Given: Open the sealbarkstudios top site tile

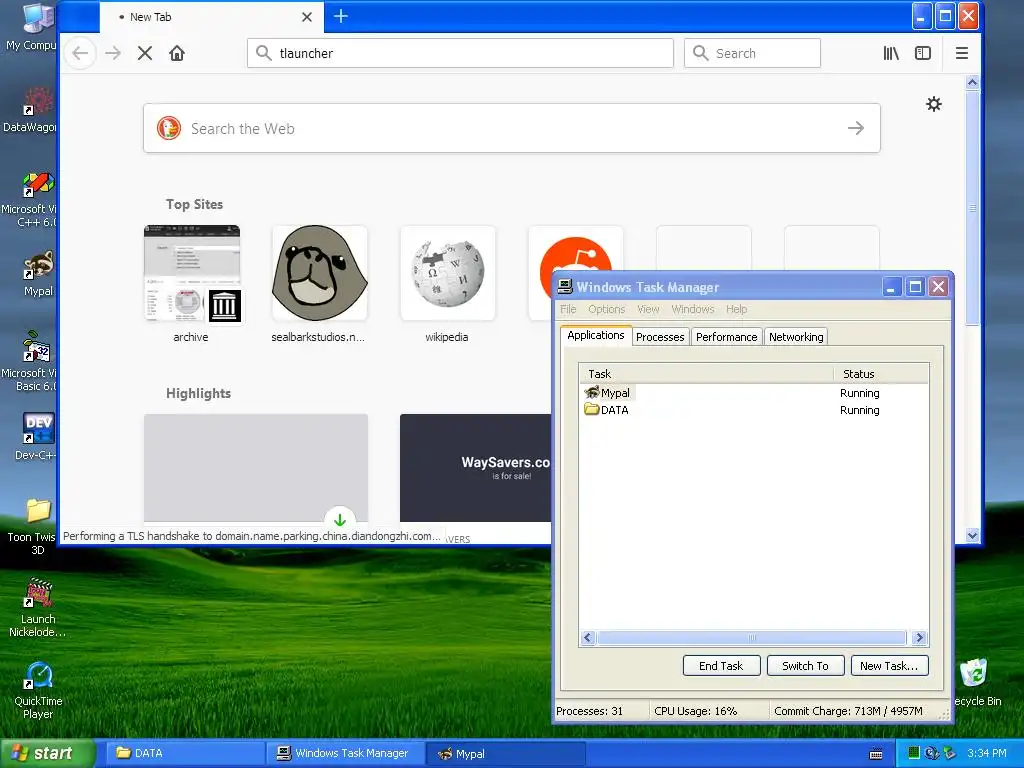Looking at the screenshot, I should 319,283.
